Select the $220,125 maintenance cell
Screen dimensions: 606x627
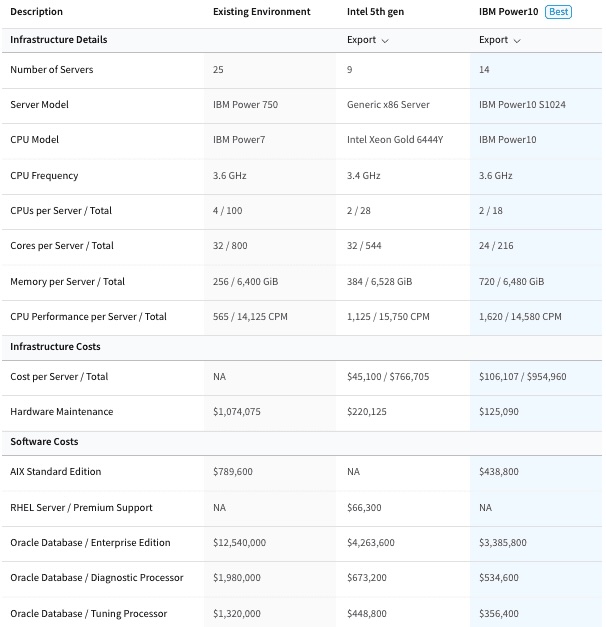click(366, 411)
